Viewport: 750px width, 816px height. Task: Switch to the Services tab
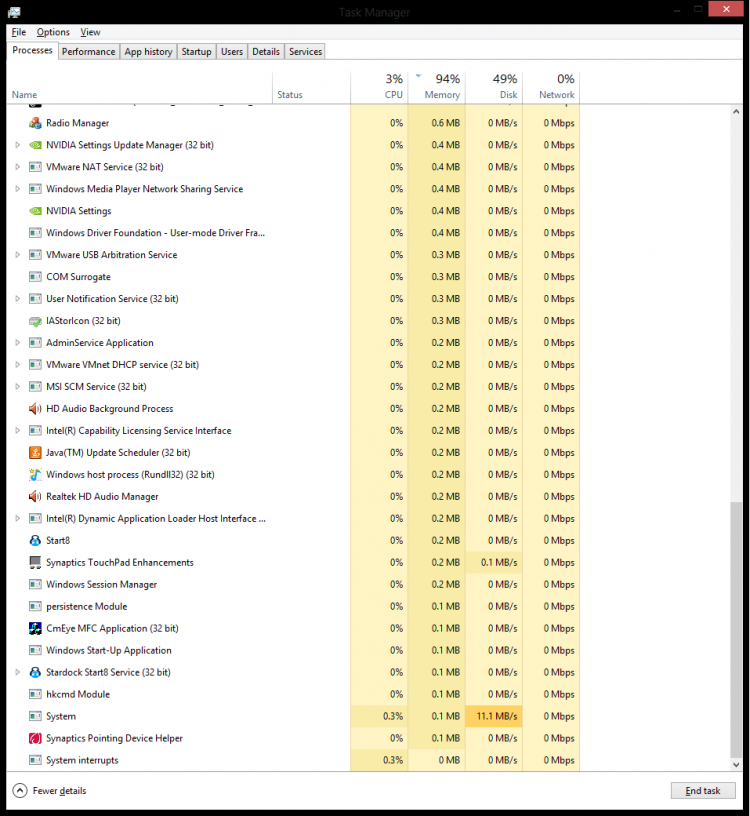click(x=306, y=52)
